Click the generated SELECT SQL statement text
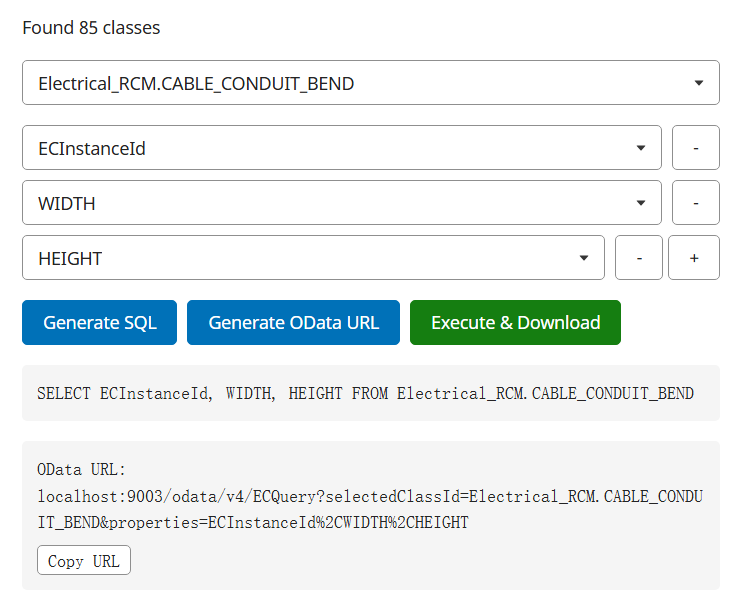The width and height of the screenshot is (745, 608). (365, 393)
